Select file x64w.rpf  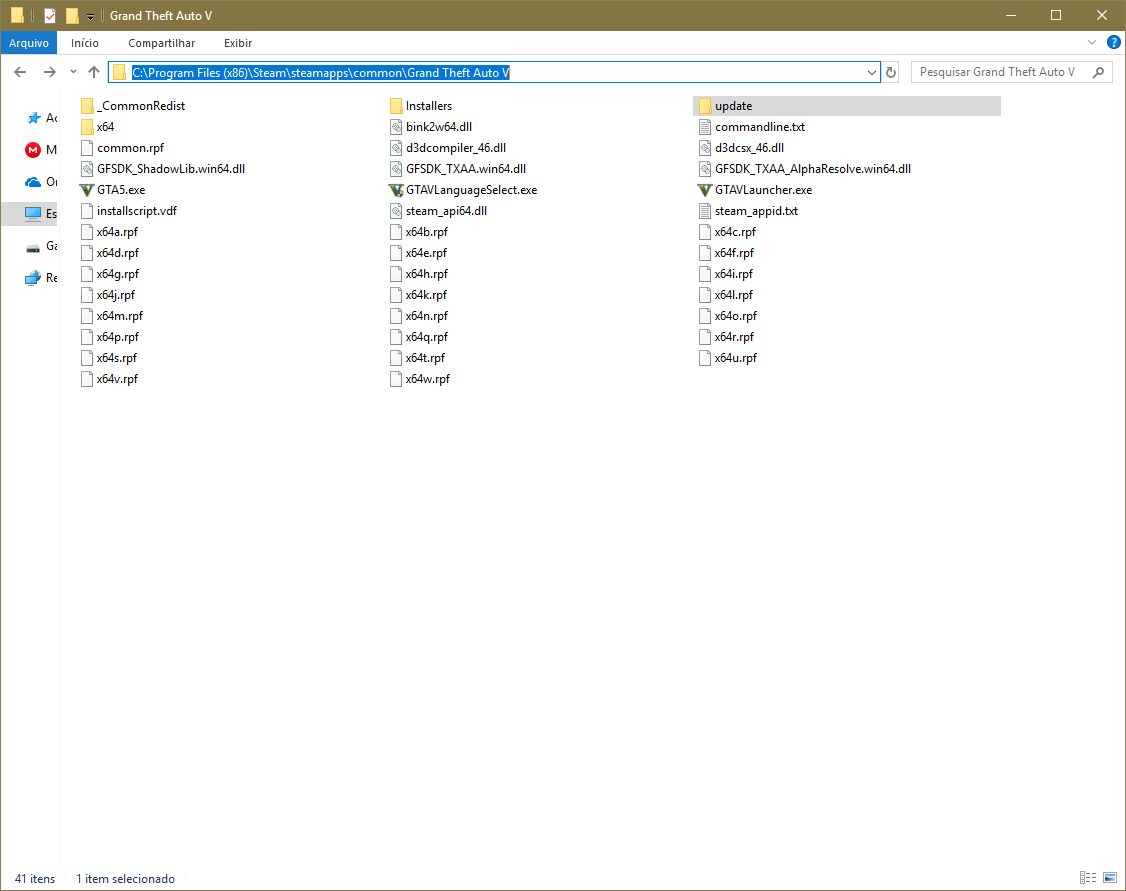[x=420, y=379]
